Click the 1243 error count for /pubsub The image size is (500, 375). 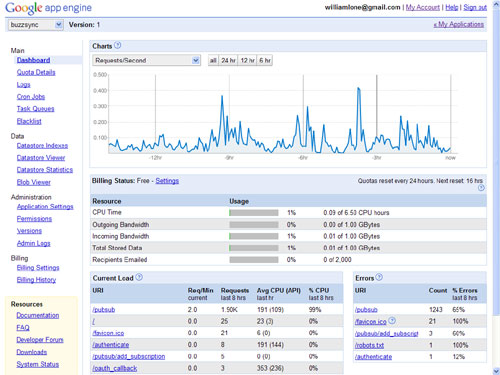tap(436, 310)
